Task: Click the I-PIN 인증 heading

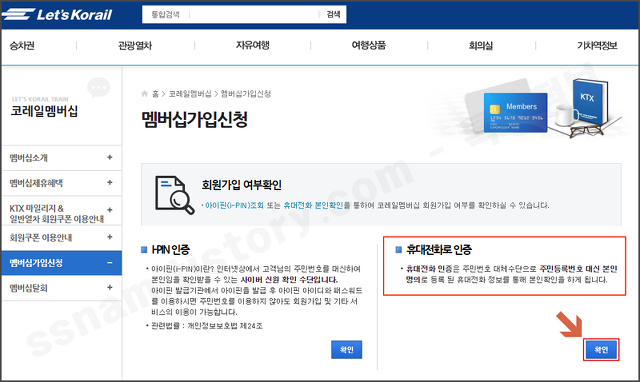Action: (x=171, y=249)
